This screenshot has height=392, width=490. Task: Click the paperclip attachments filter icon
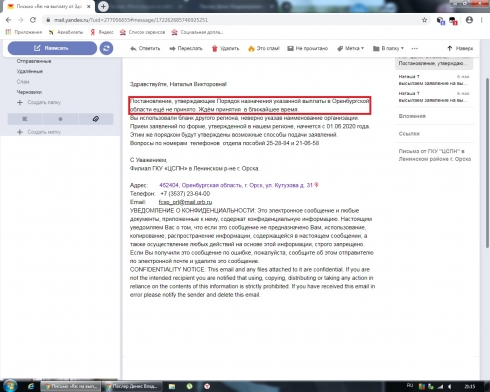[96, 119]
